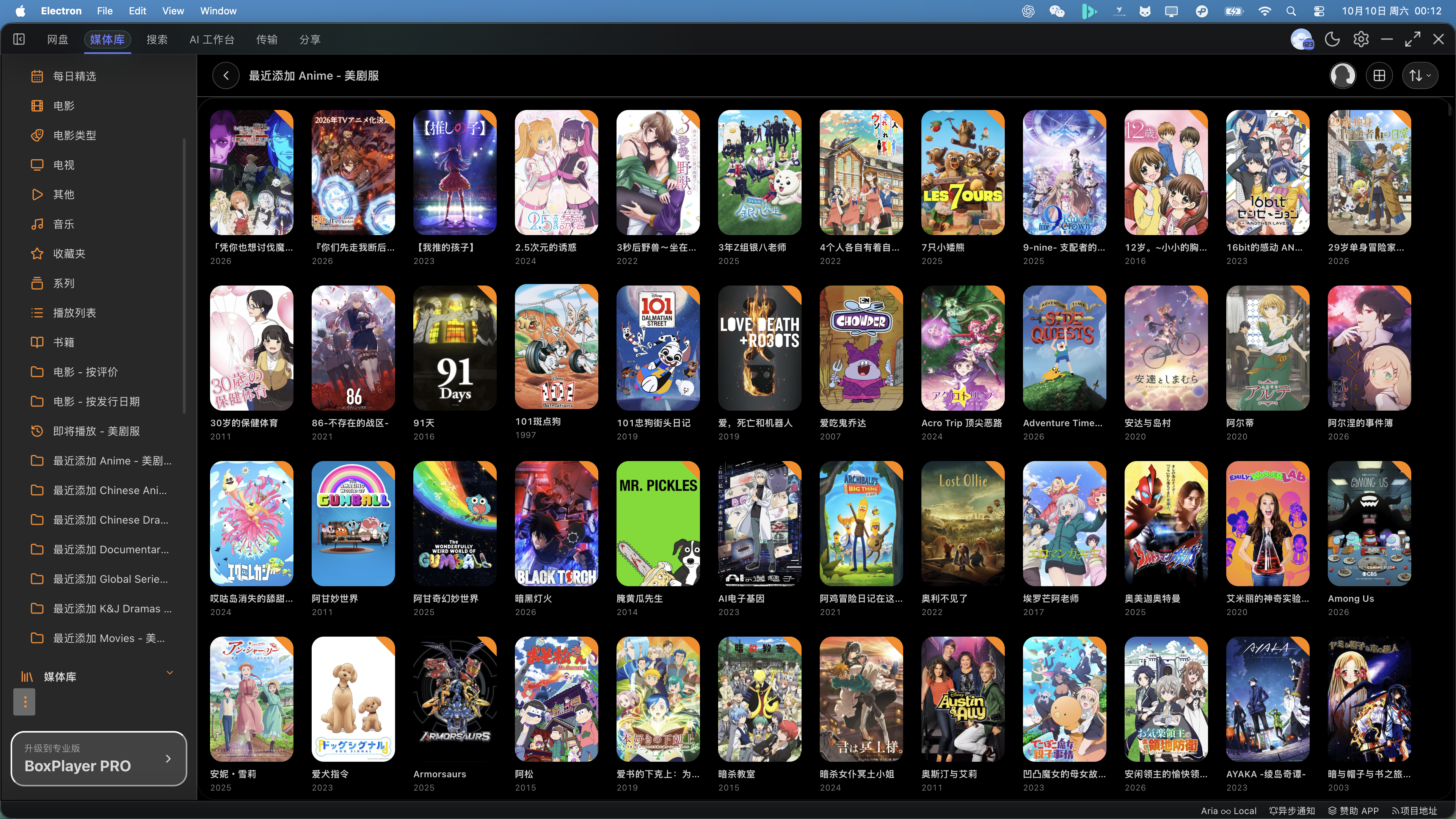This screenshot has height=819, width=1456.
Task: Open 【我推的孩子】 poster
Action: pyautogui.click(x=455, y=173)
